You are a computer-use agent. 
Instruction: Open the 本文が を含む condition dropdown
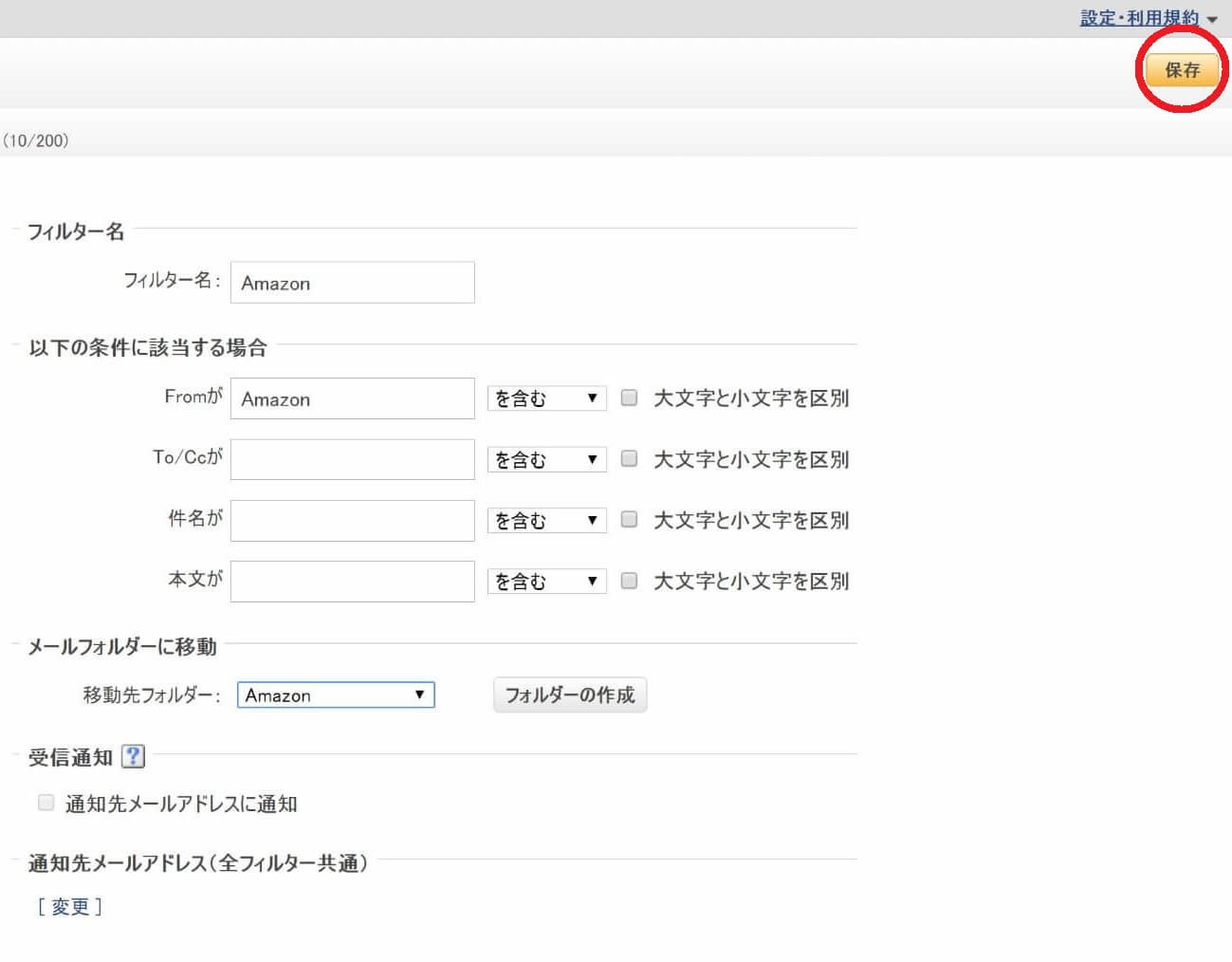[x=546, y=582]
